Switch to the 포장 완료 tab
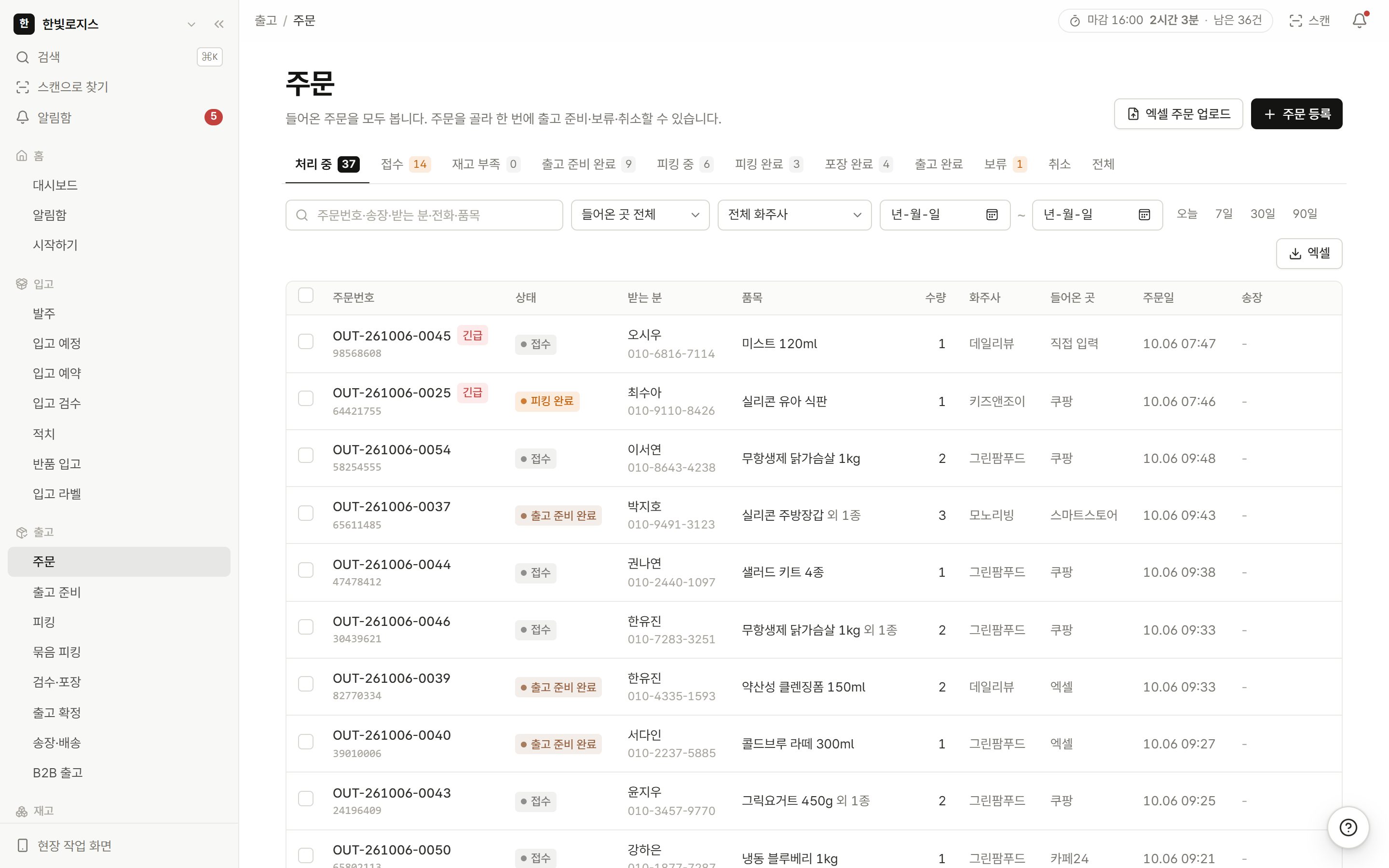Screen dimensions: 1389x868 click(x=858, y=164)
